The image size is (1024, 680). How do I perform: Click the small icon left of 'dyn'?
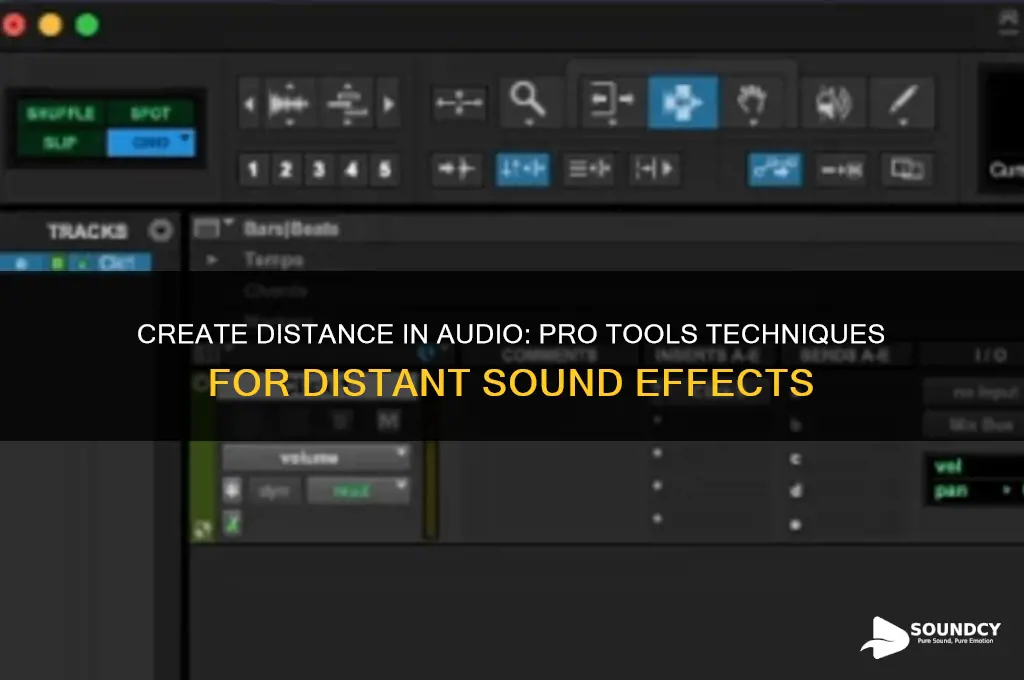pyautogui.click(x=232, y=490)
